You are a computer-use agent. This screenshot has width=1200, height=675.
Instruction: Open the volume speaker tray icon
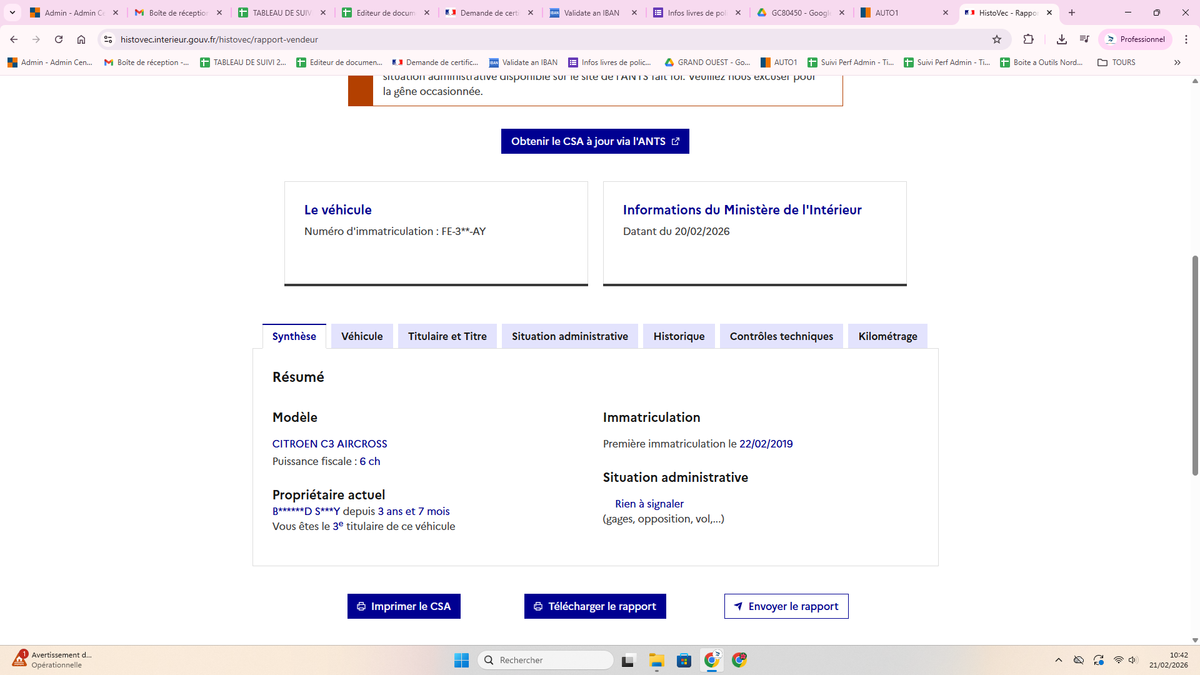tap(1133, 660)
